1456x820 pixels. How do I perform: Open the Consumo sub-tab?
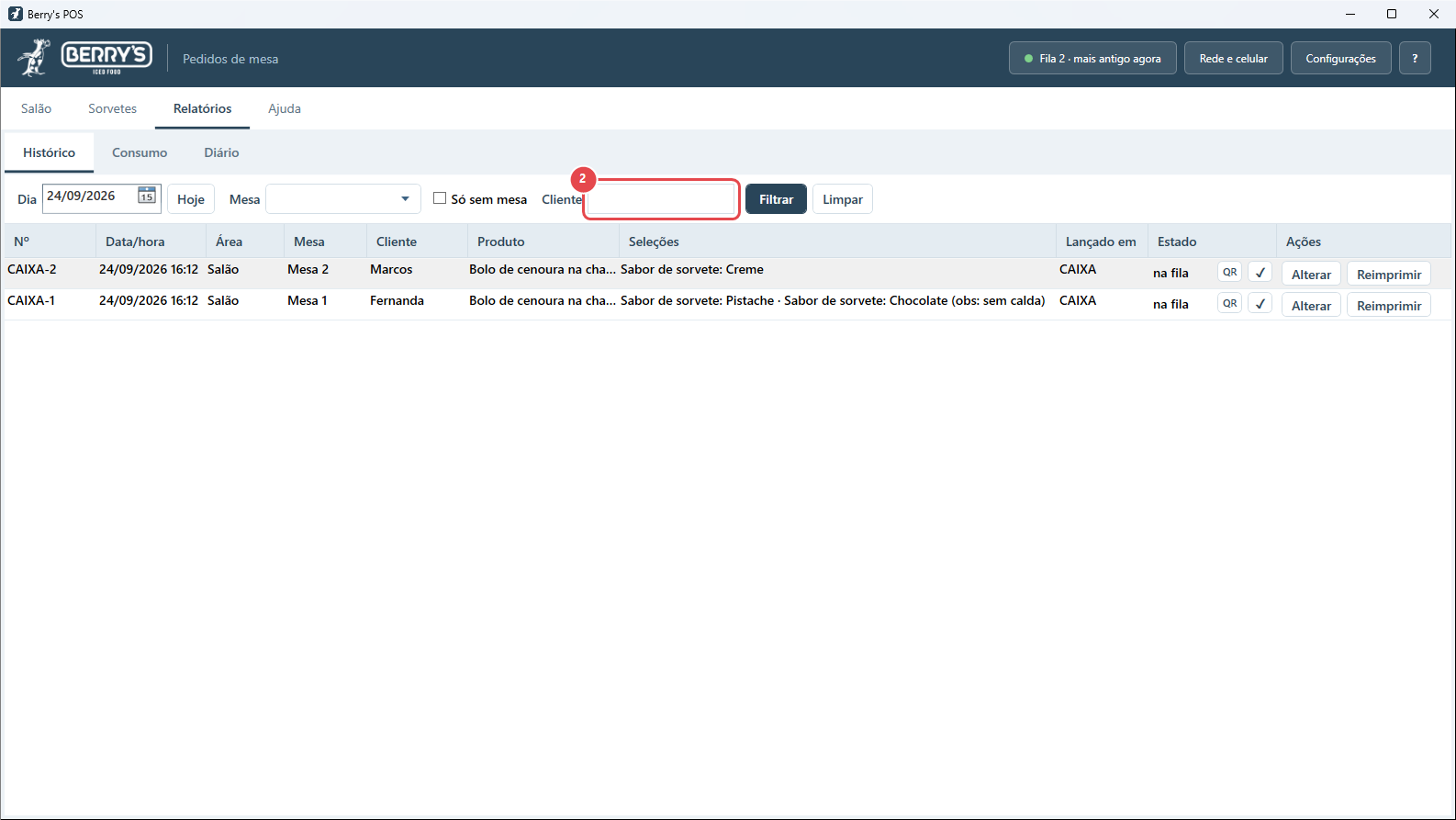140,152
